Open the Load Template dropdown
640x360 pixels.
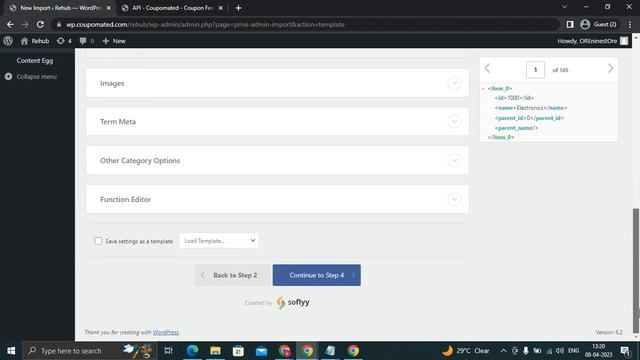[219, 241]
